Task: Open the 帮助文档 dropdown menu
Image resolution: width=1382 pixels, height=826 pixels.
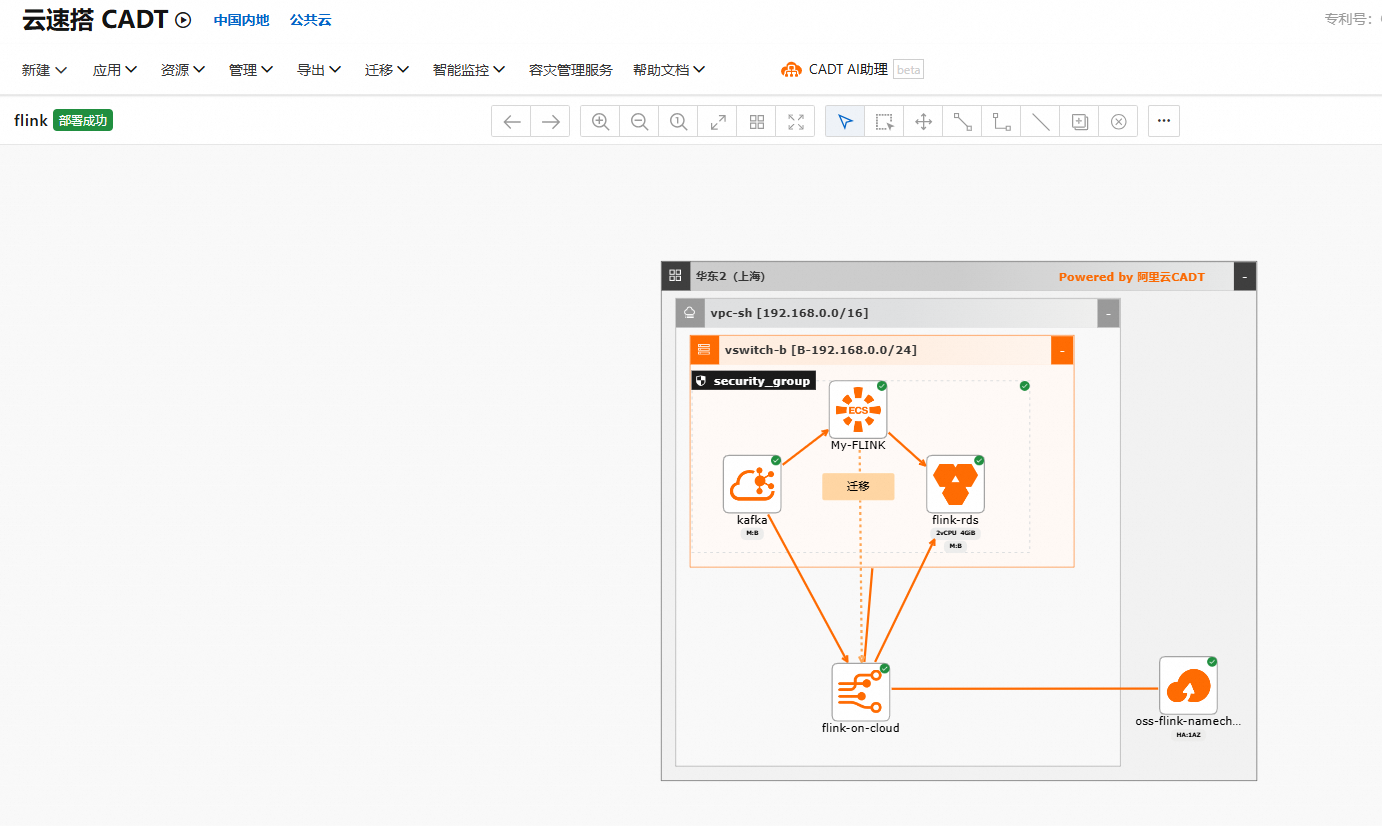Action: [x=669, y=70]
